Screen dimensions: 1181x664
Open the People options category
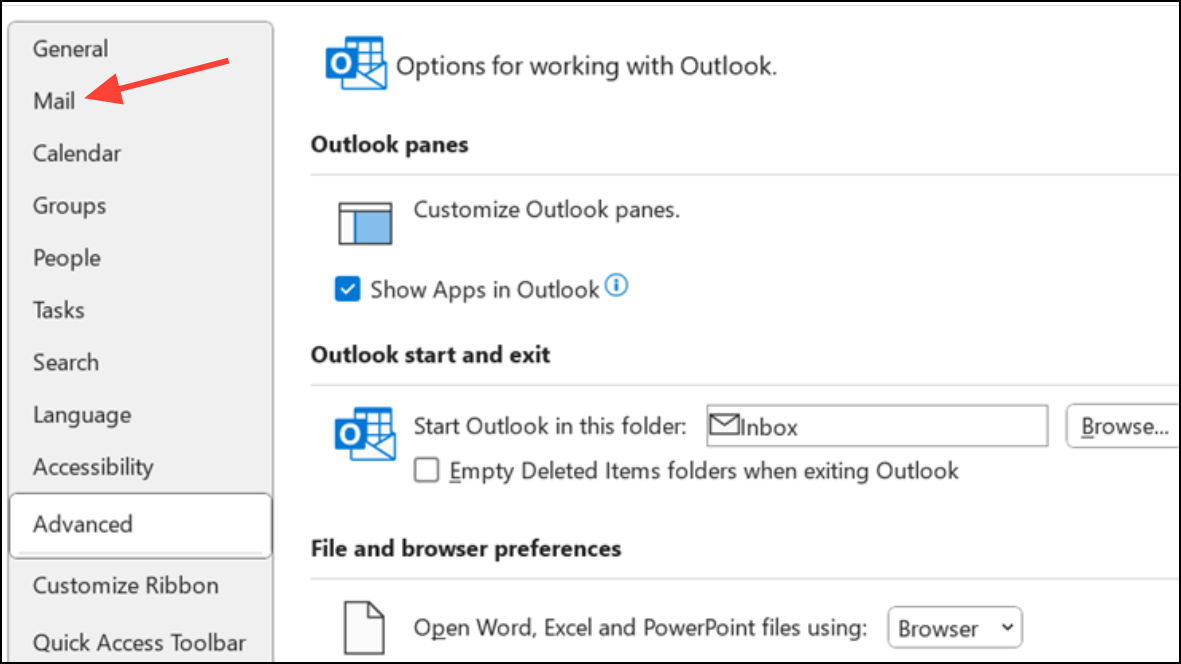67,258
